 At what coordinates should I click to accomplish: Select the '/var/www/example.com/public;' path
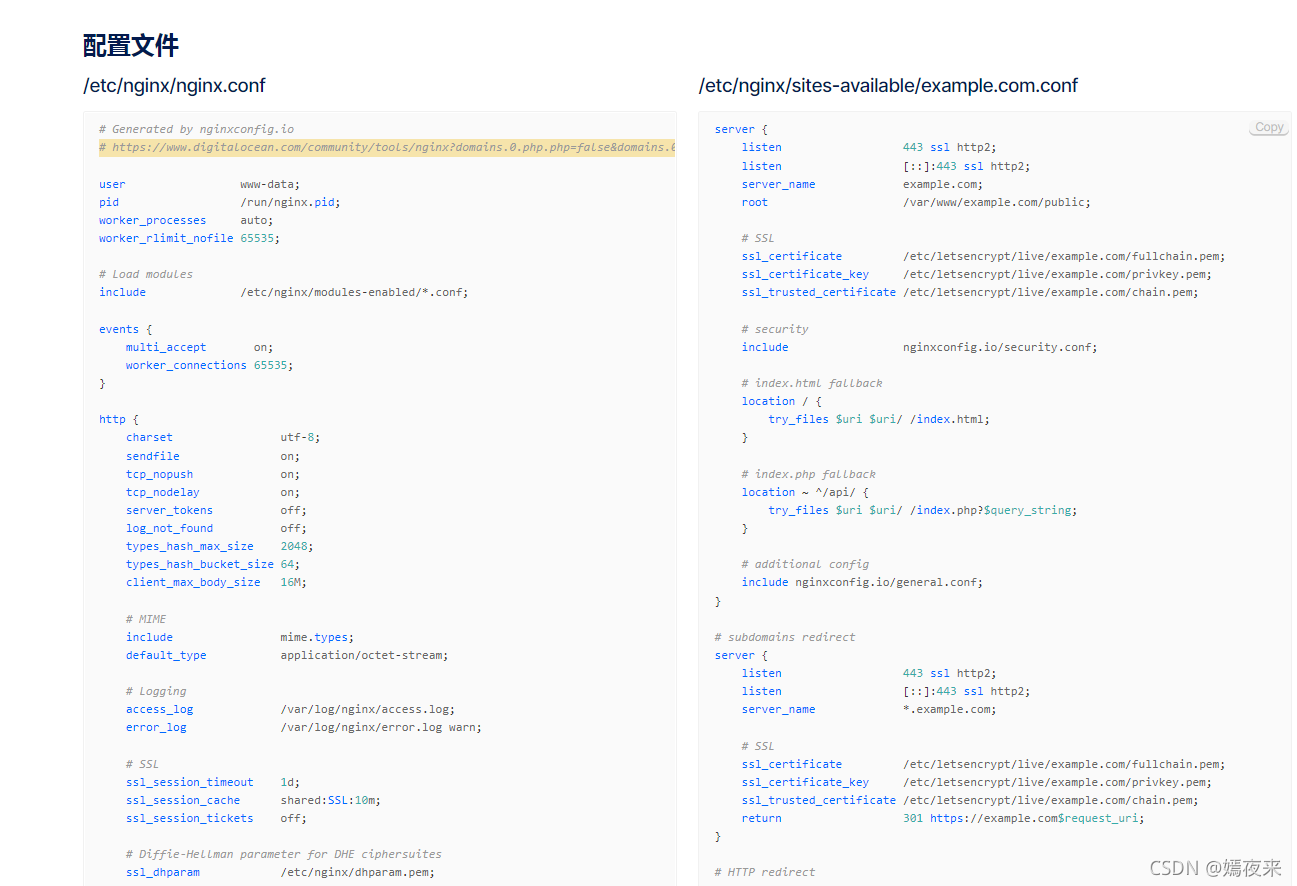(997, 202)
